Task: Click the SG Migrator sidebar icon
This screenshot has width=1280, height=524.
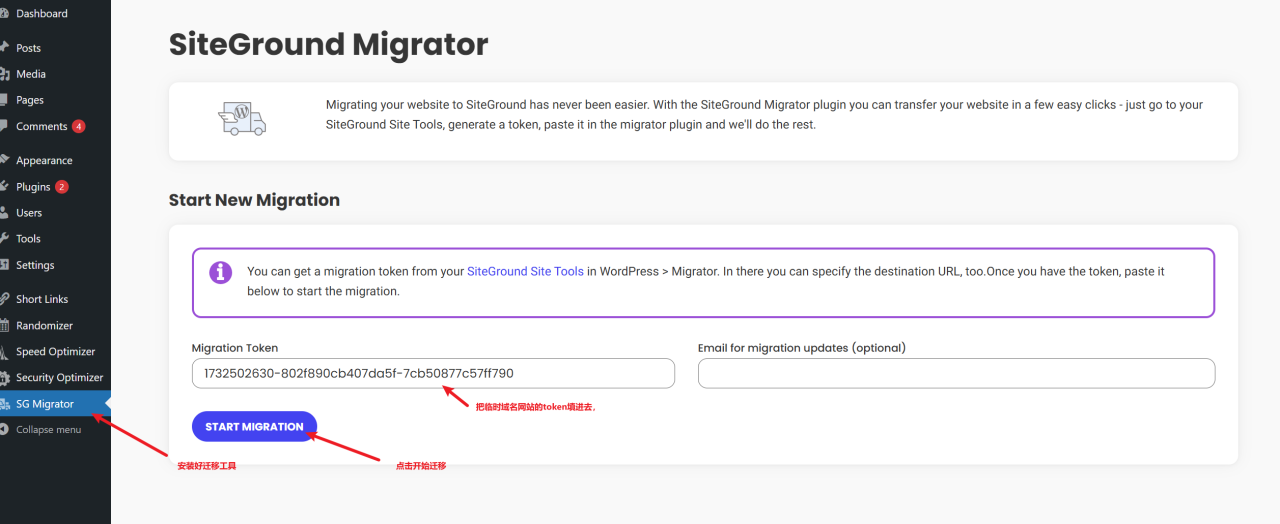Action: 5,404
